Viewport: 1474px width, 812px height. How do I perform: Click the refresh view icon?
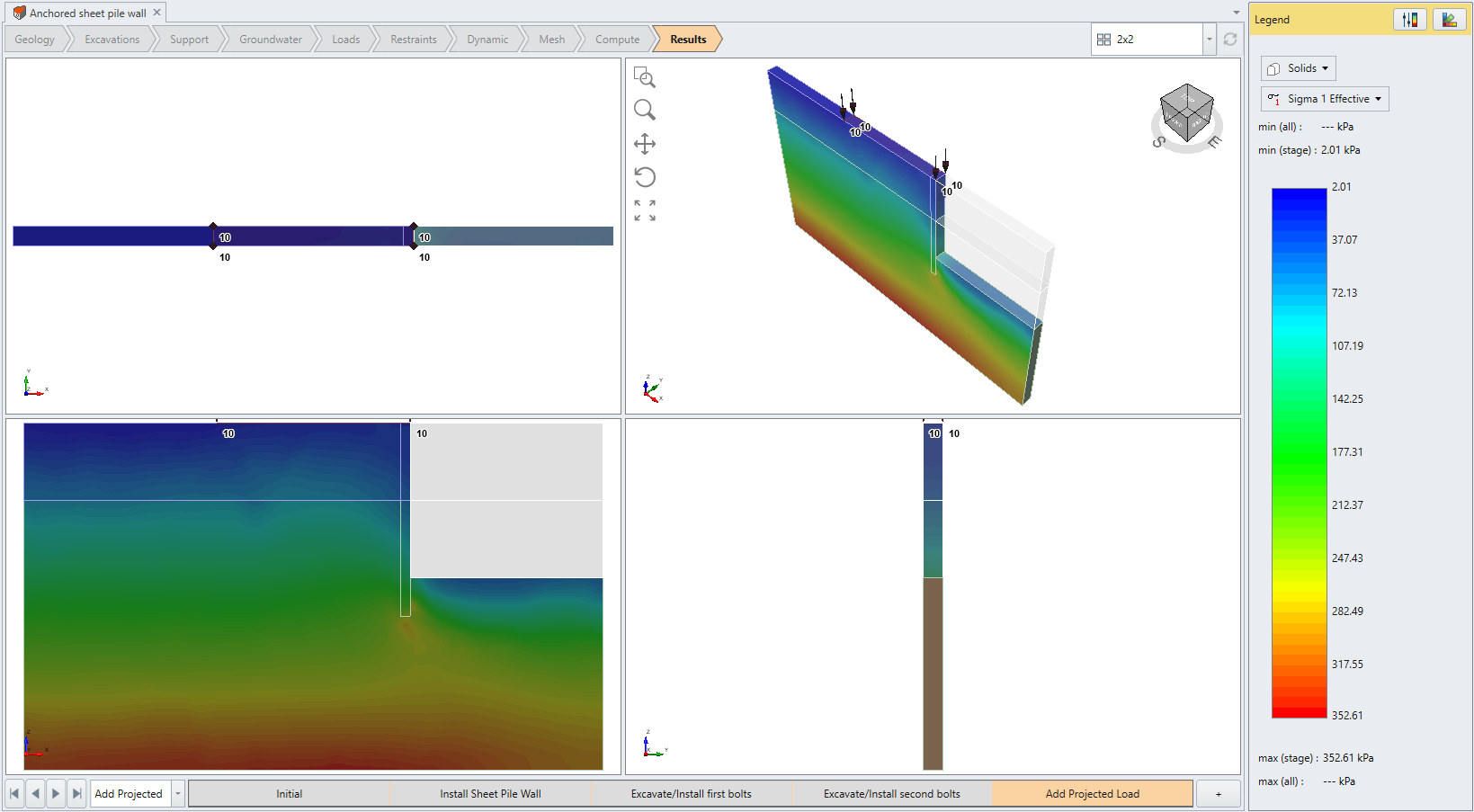pos(1230,40)
